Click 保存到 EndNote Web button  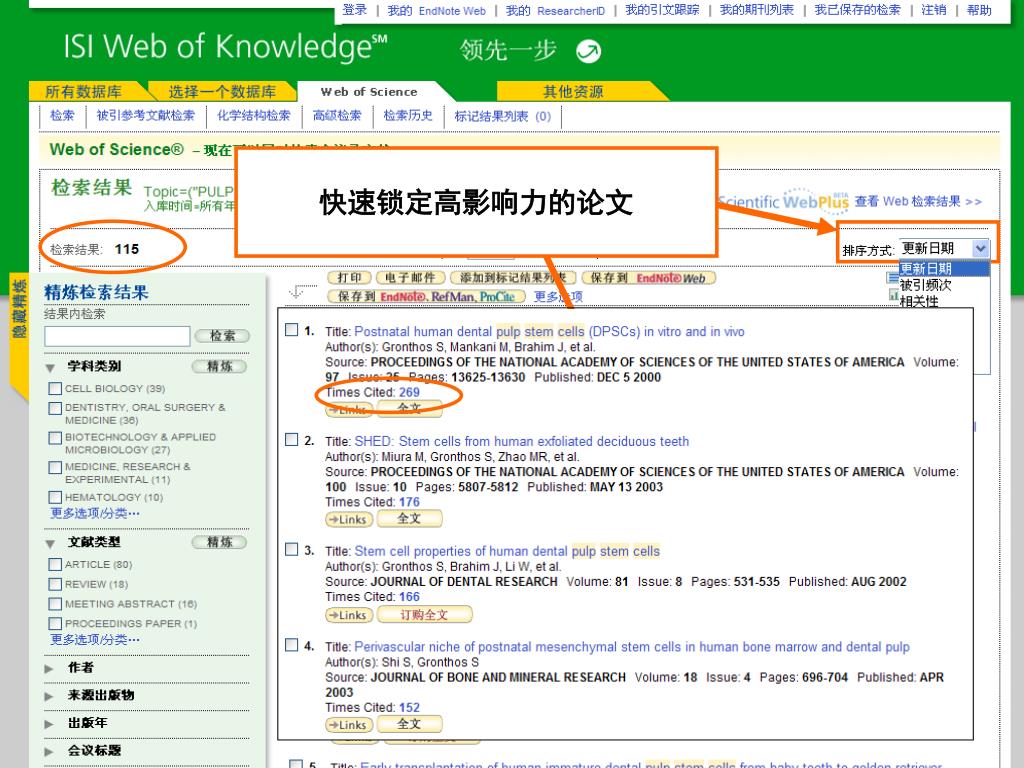pyautogui.click(x=648, y=278)
